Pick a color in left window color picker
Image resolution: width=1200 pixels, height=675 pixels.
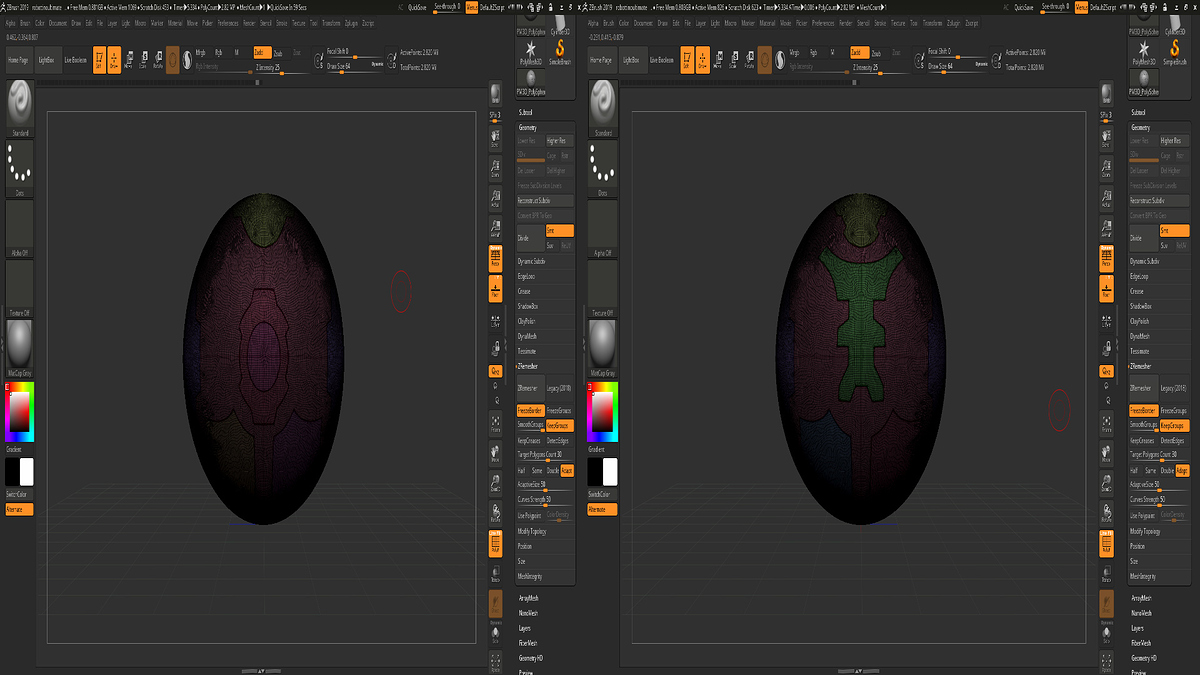pyautogui.click(x=20, y=411)
